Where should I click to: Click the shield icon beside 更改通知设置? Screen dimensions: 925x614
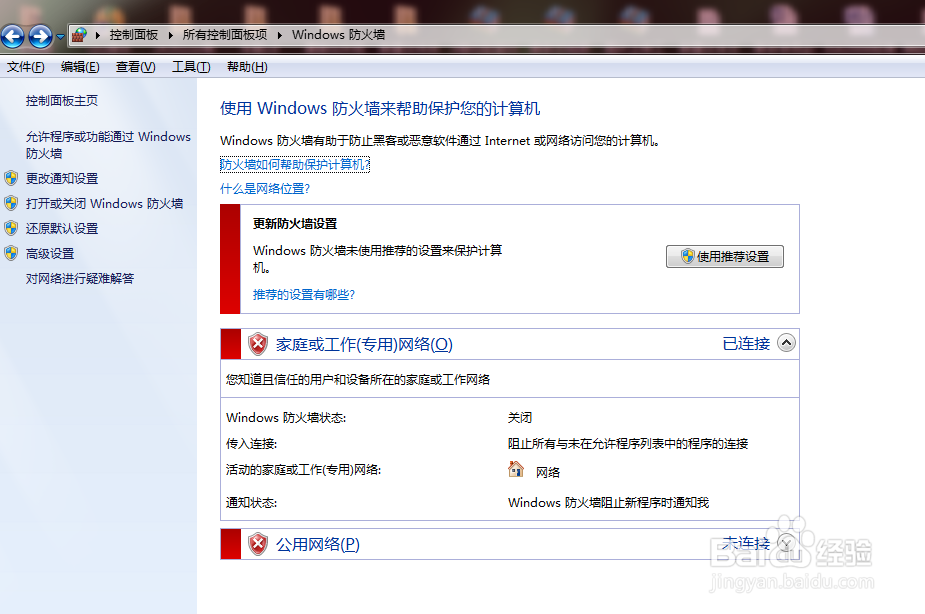tap(11, 178)
